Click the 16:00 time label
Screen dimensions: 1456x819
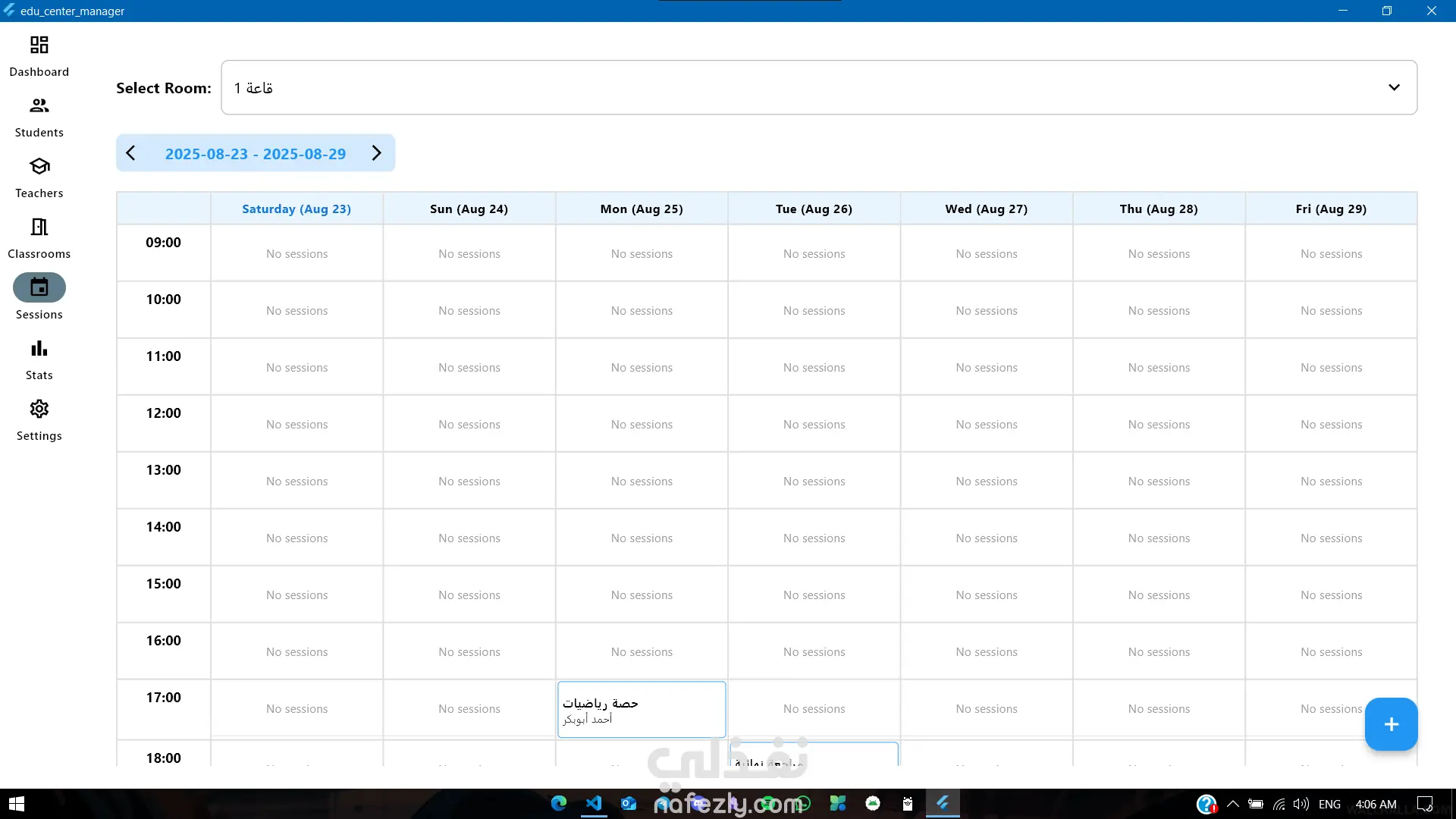[x=163, y=641]
